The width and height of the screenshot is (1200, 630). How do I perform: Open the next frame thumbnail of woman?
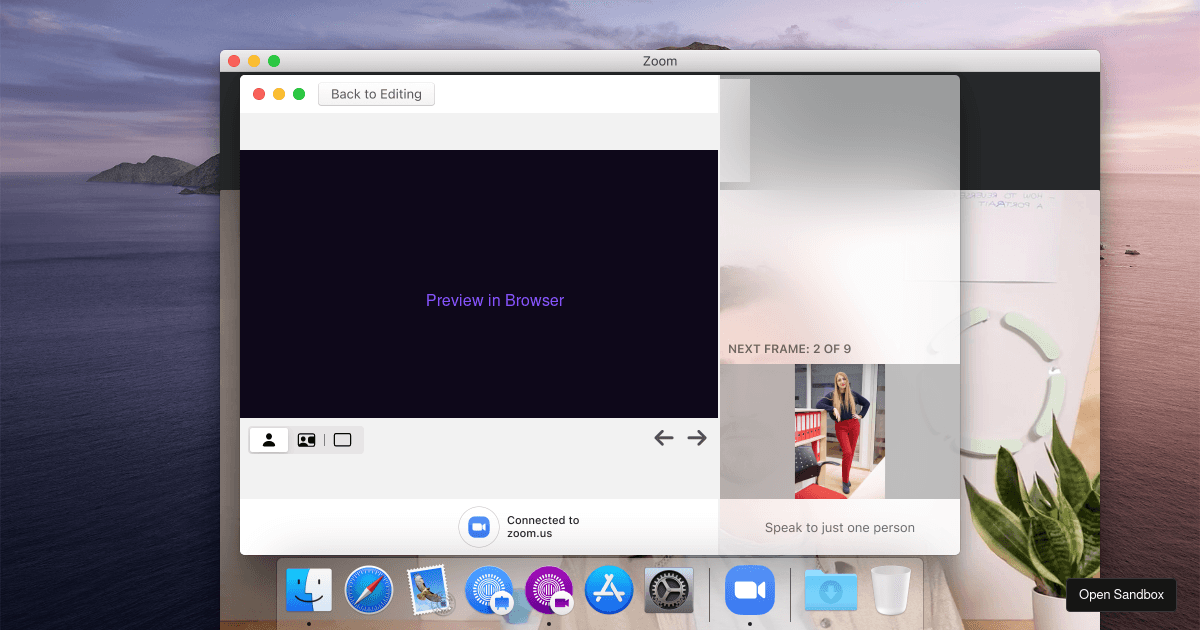point(840,431)
